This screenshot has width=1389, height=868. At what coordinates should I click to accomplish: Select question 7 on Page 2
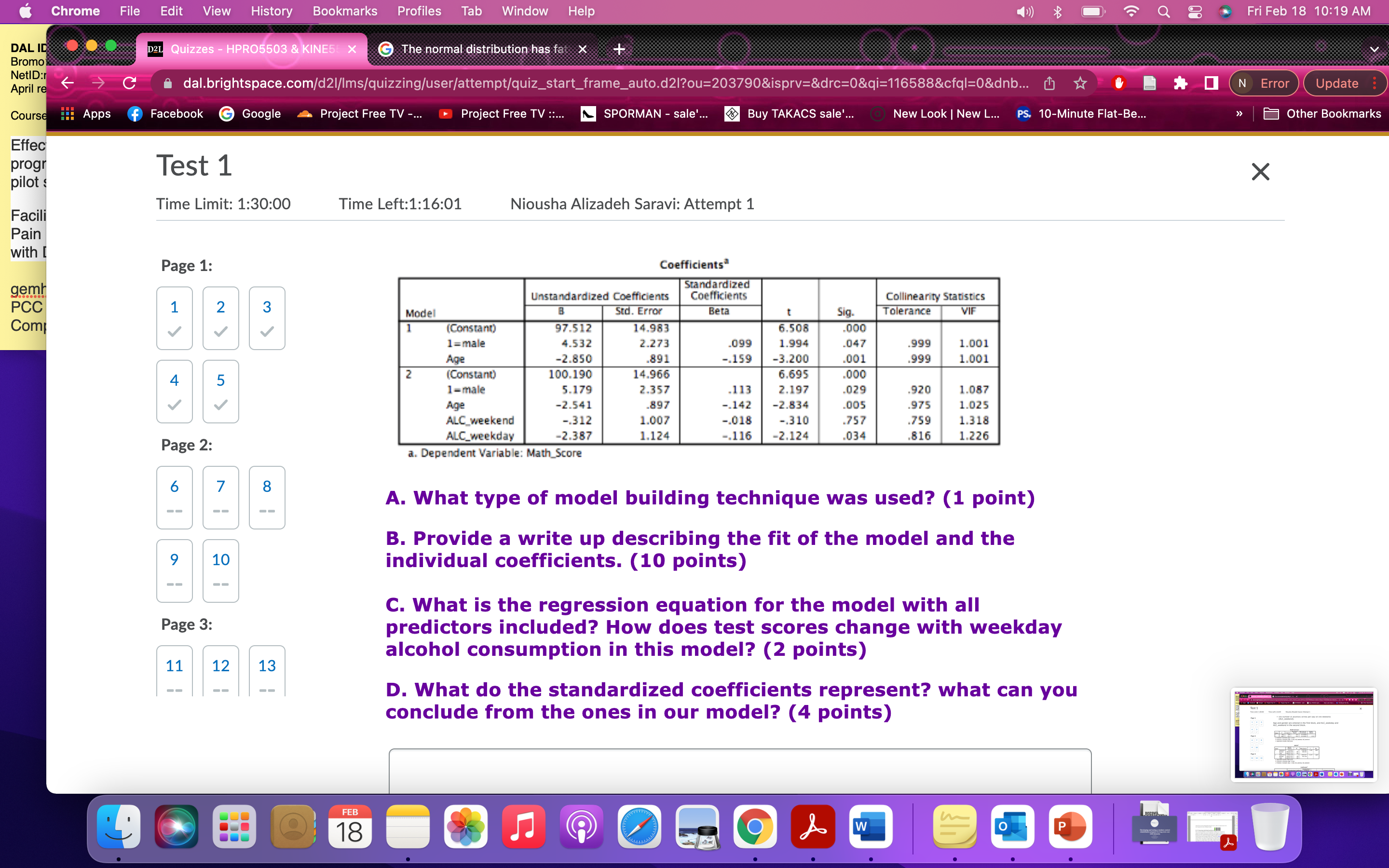tap(220, 497)
